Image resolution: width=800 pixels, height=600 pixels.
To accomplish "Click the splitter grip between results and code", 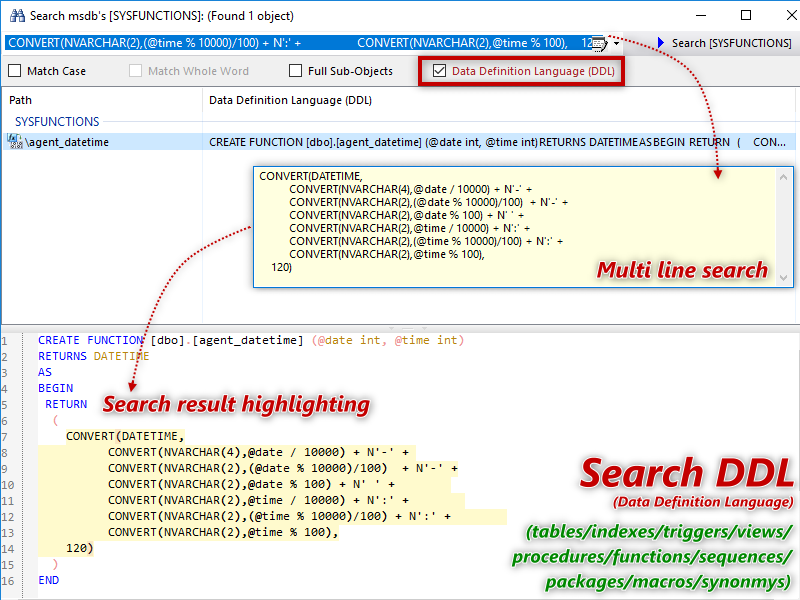I will point(408,328).
